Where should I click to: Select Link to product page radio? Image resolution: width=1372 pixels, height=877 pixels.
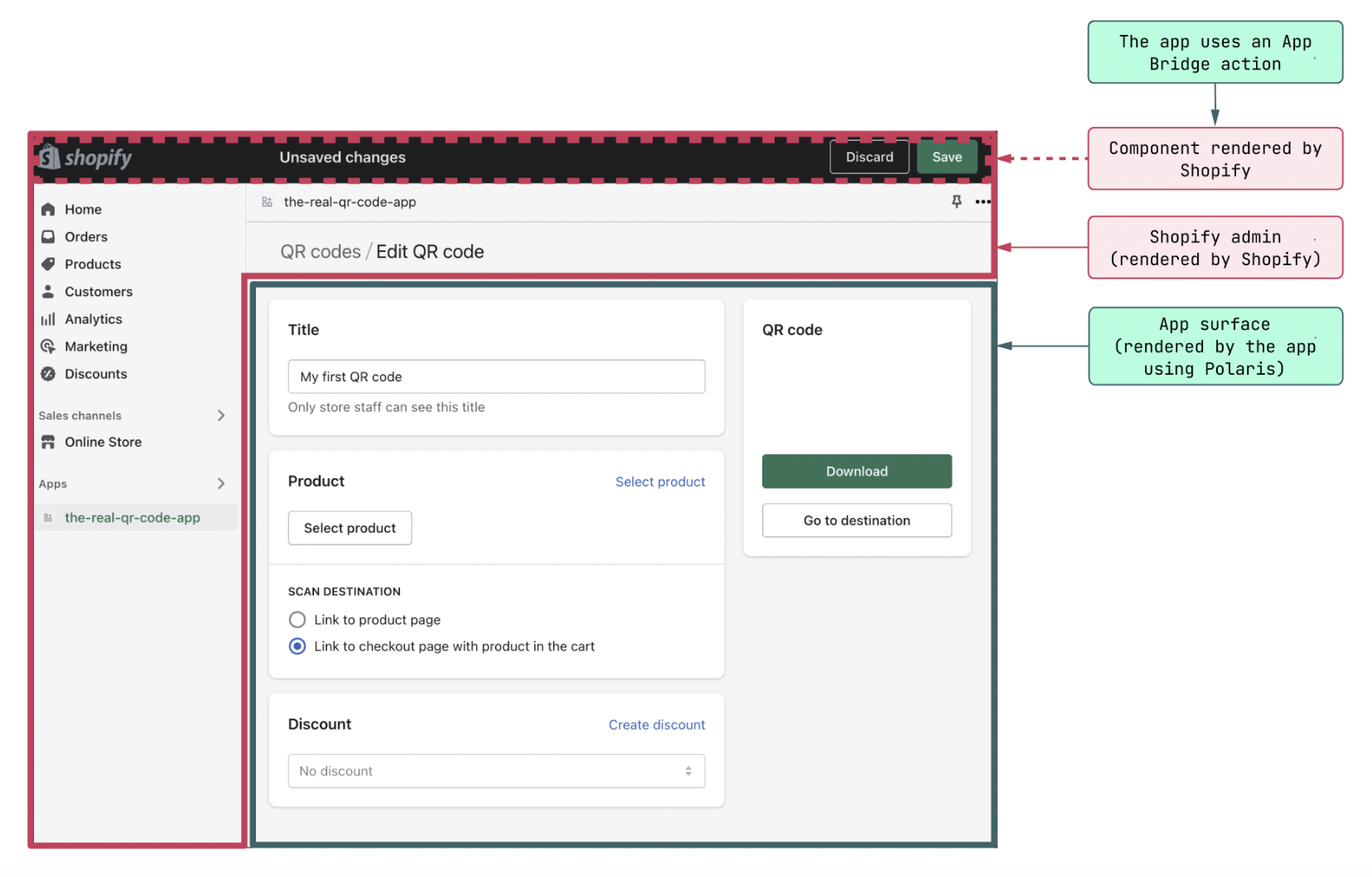[x=297, y=620]
